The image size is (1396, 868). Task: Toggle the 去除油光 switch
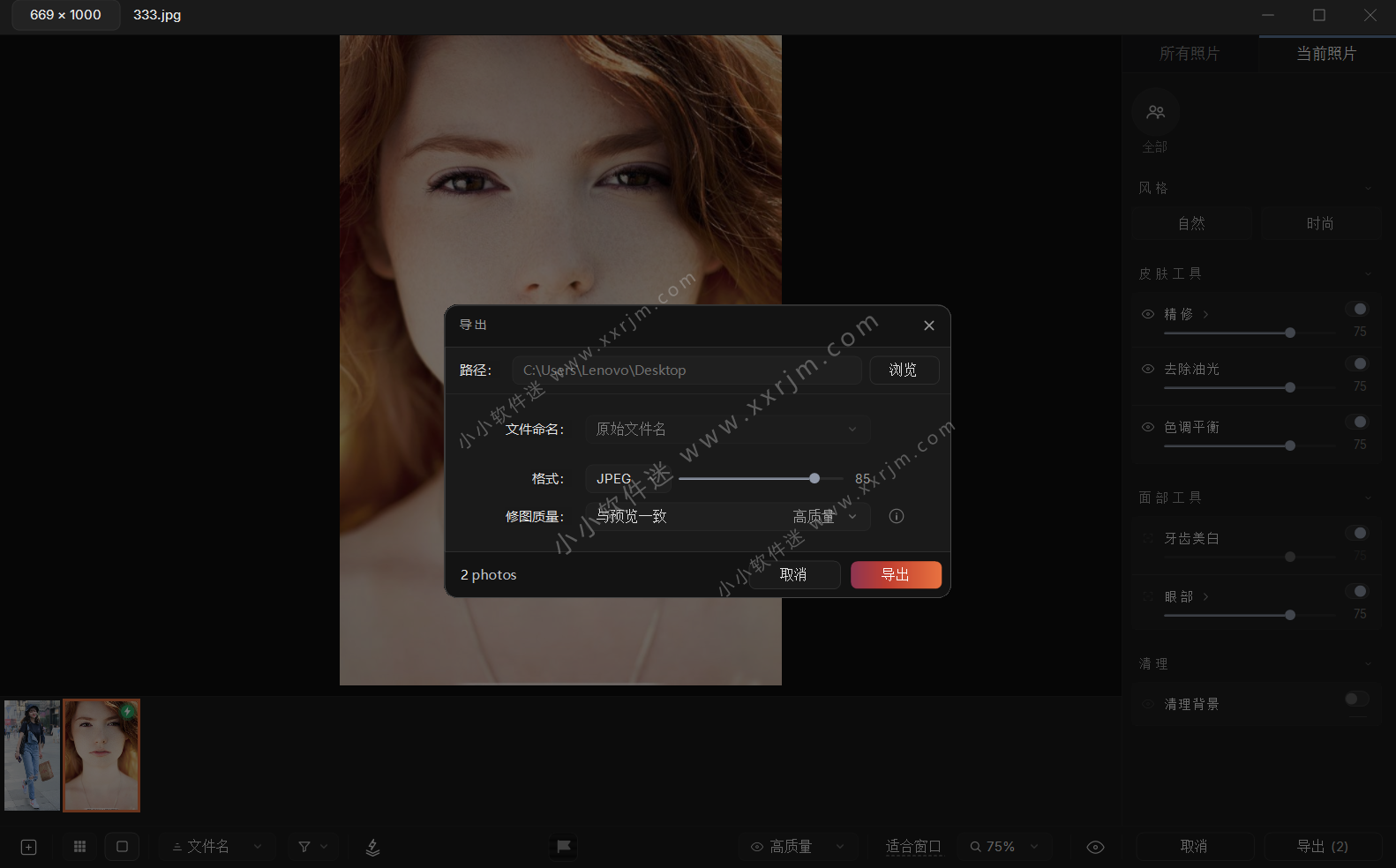click(1356, 363)
